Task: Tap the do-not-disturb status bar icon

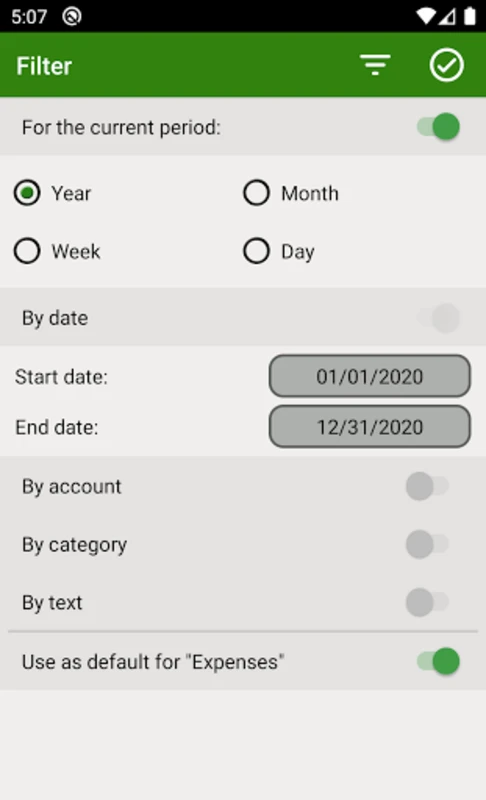Action: pyautogui.click(x=71, y=16)
